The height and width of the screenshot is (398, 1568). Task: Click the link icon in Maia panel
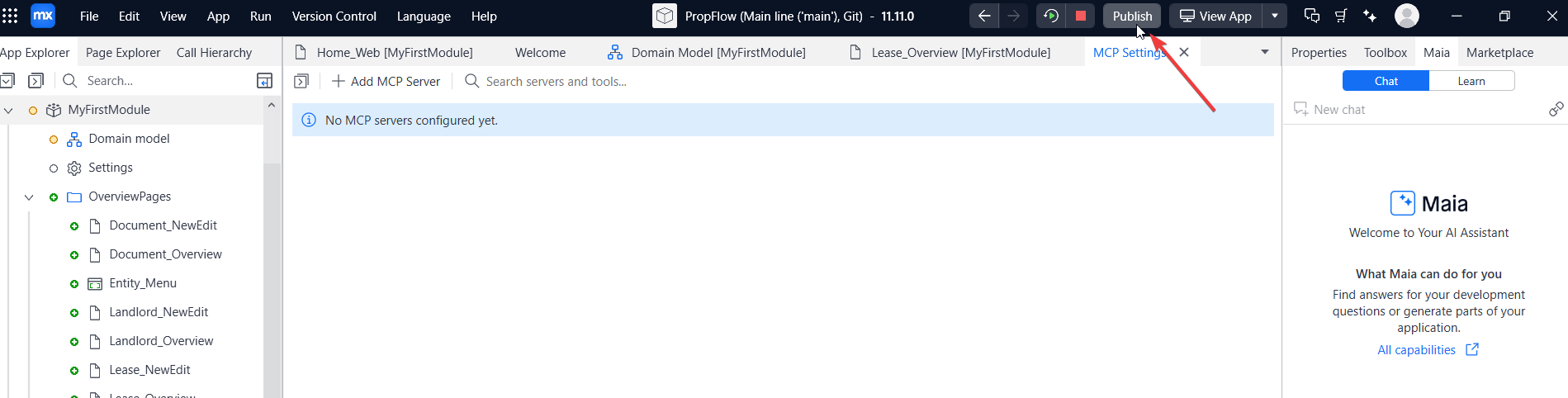[x=1556, y=109]
